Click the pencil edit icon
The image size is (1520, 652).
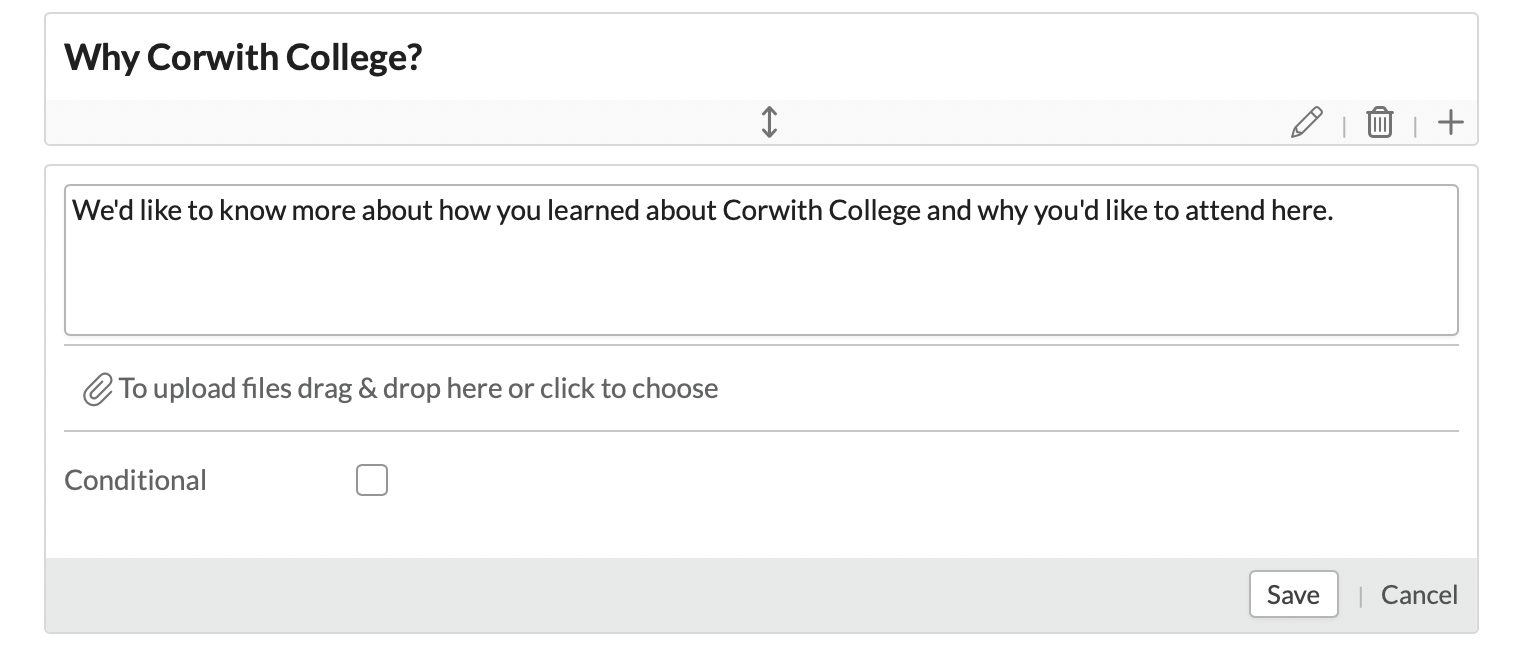(x=1306, y=123)
